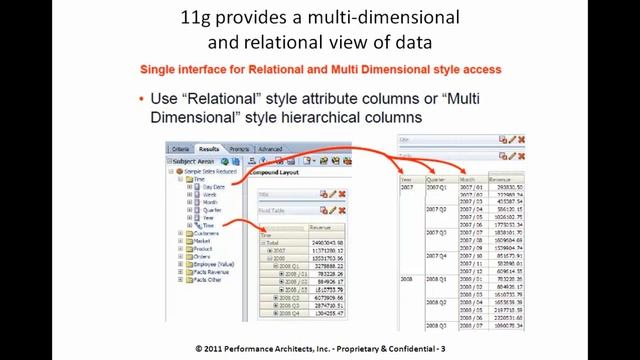Expand the Day Date column node

click(x=189, y=187)
